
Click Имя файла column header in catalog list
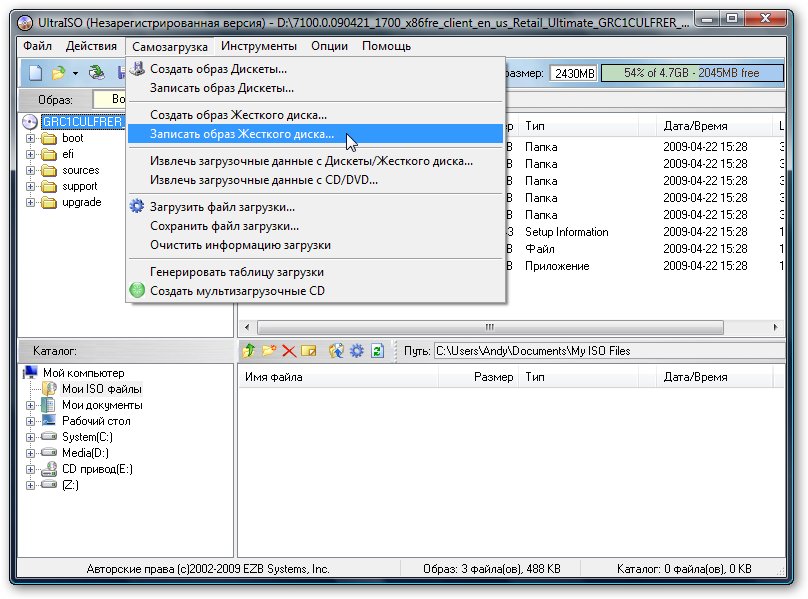coord(338,377)
